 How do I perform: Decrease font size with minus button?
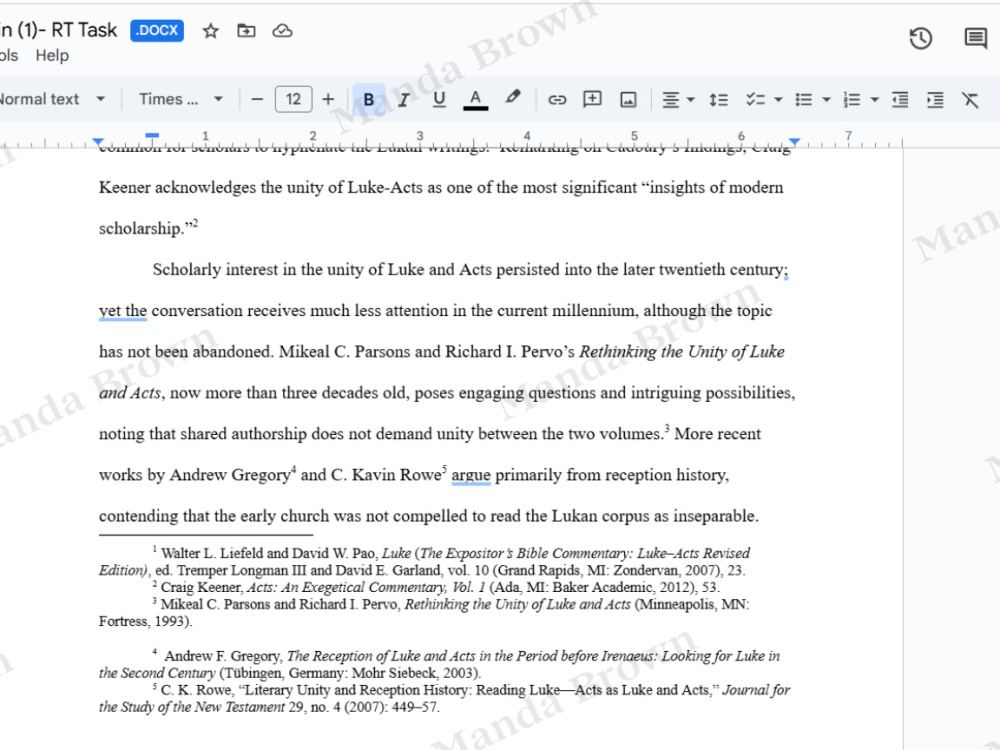pos(257,99)
